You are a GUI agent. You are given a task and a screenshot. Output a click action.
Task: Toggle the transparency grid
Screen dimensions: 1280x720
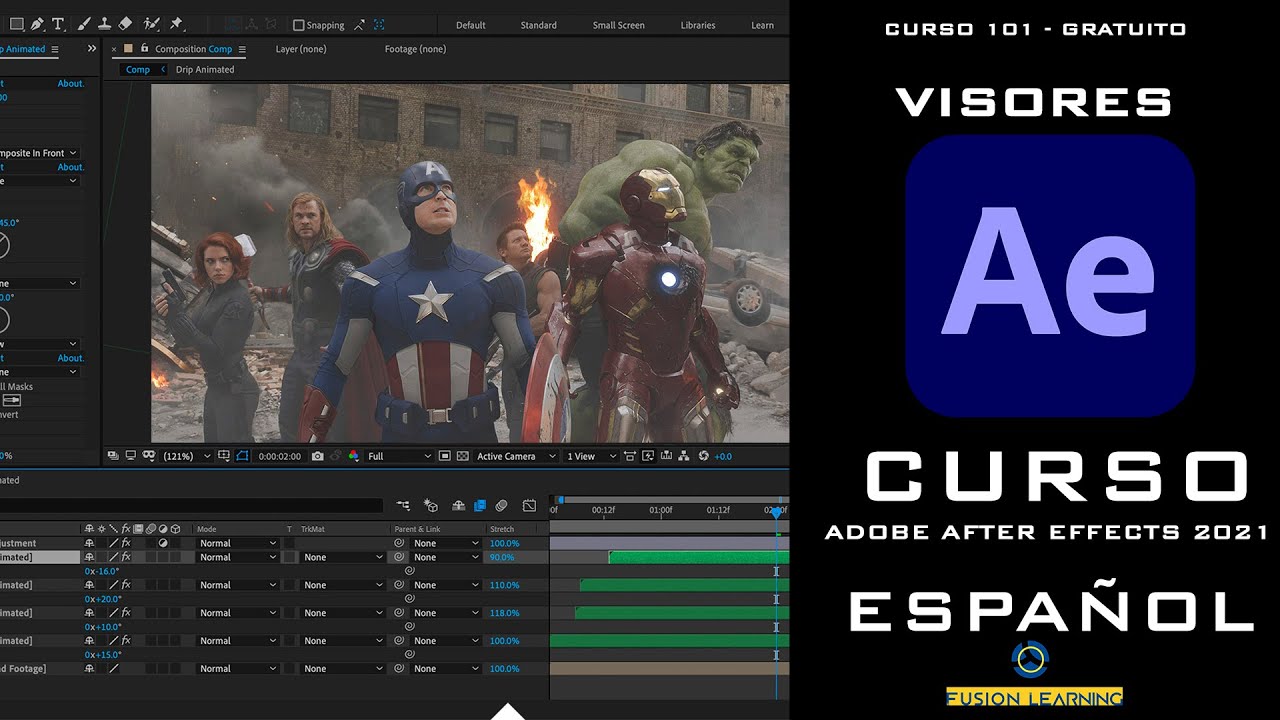[462, 456]
